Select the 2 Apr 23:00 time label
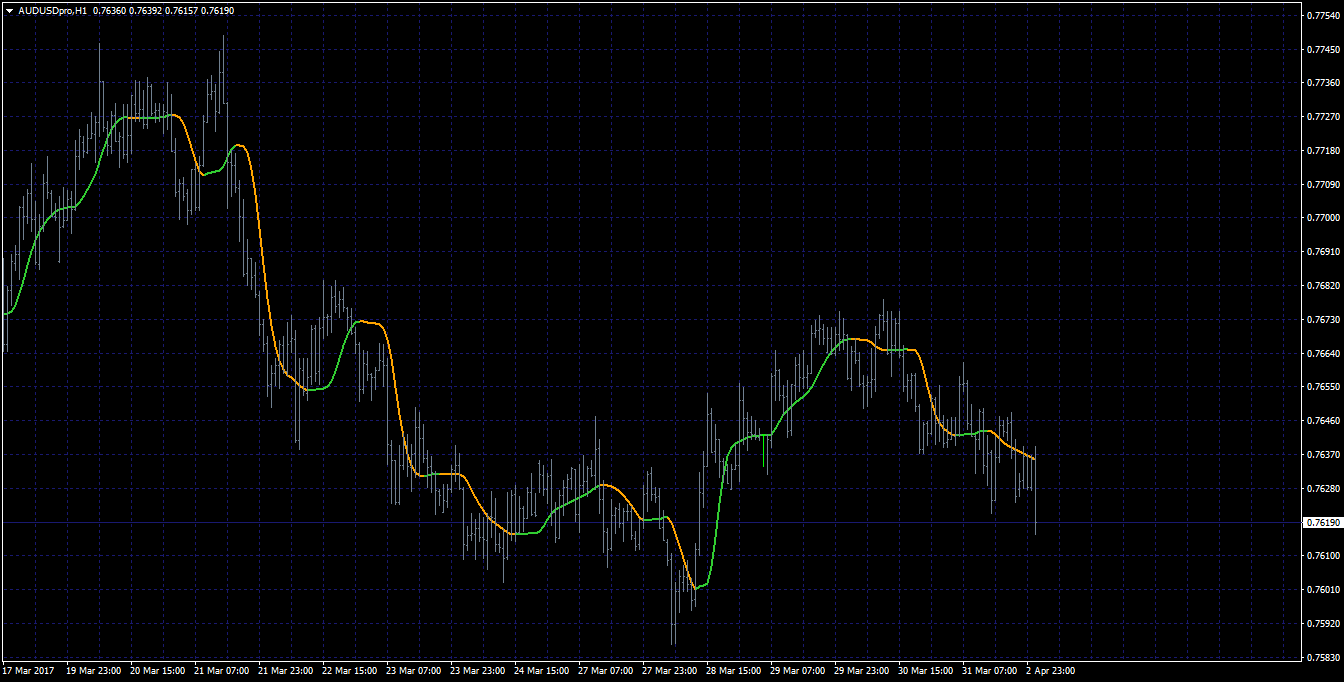 (1051, 670)
